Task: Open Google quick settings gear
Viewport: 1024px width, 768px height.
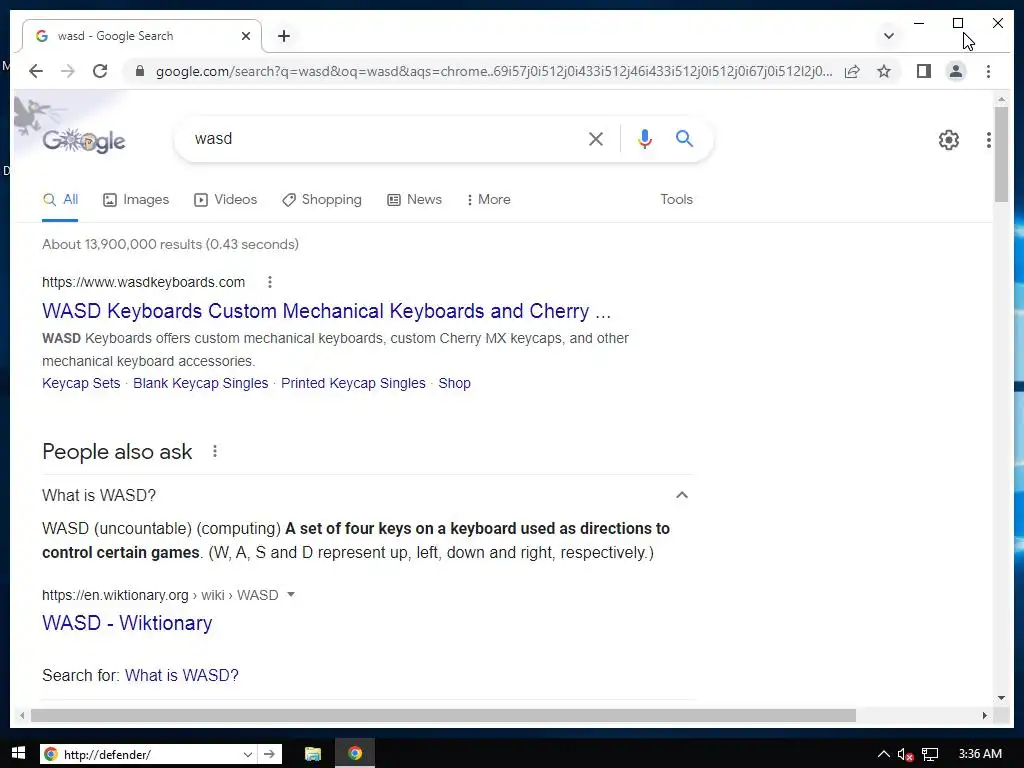Action: (948, 139)
